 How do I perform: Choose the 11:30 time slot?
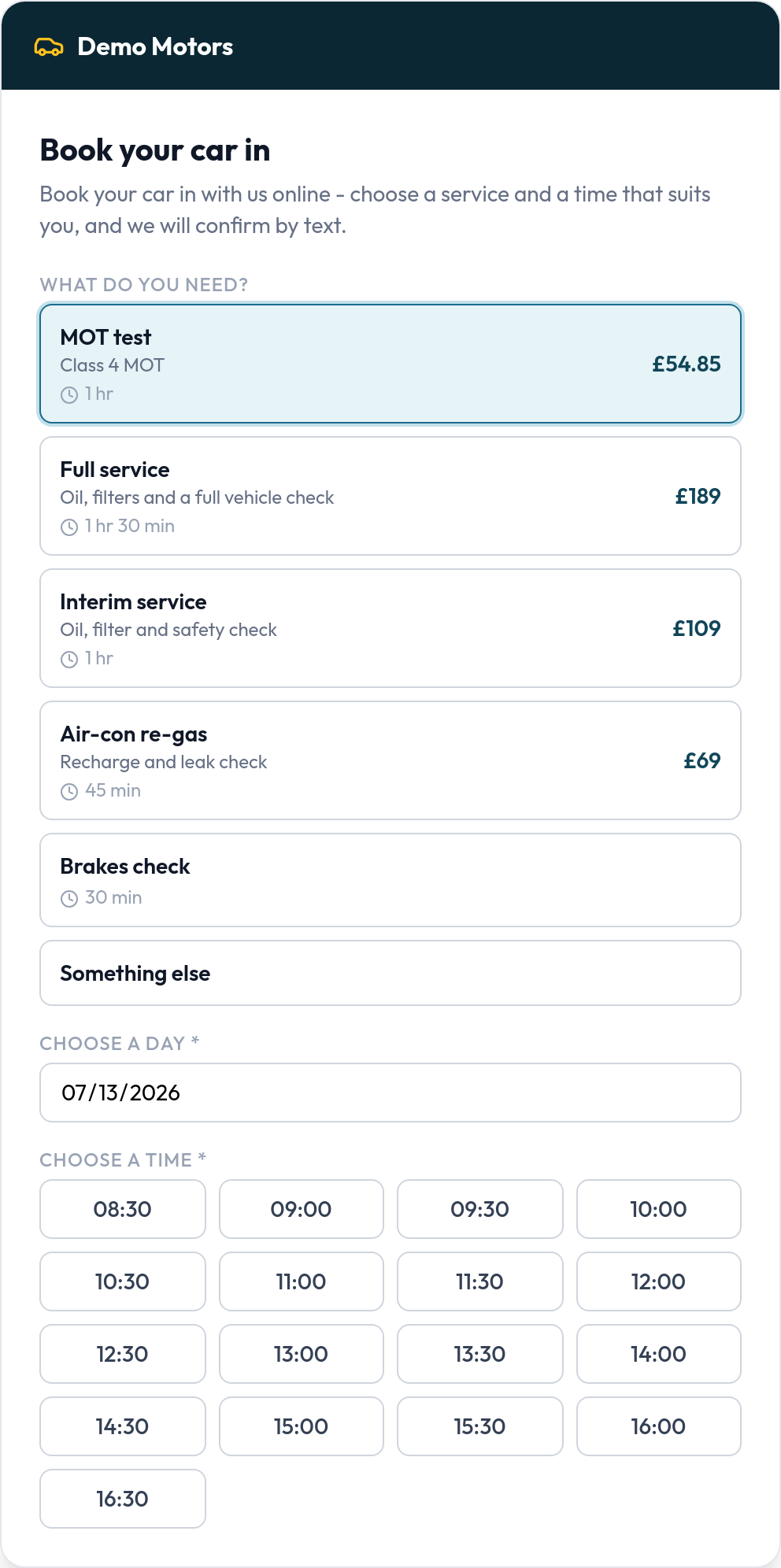[480, 1281]
